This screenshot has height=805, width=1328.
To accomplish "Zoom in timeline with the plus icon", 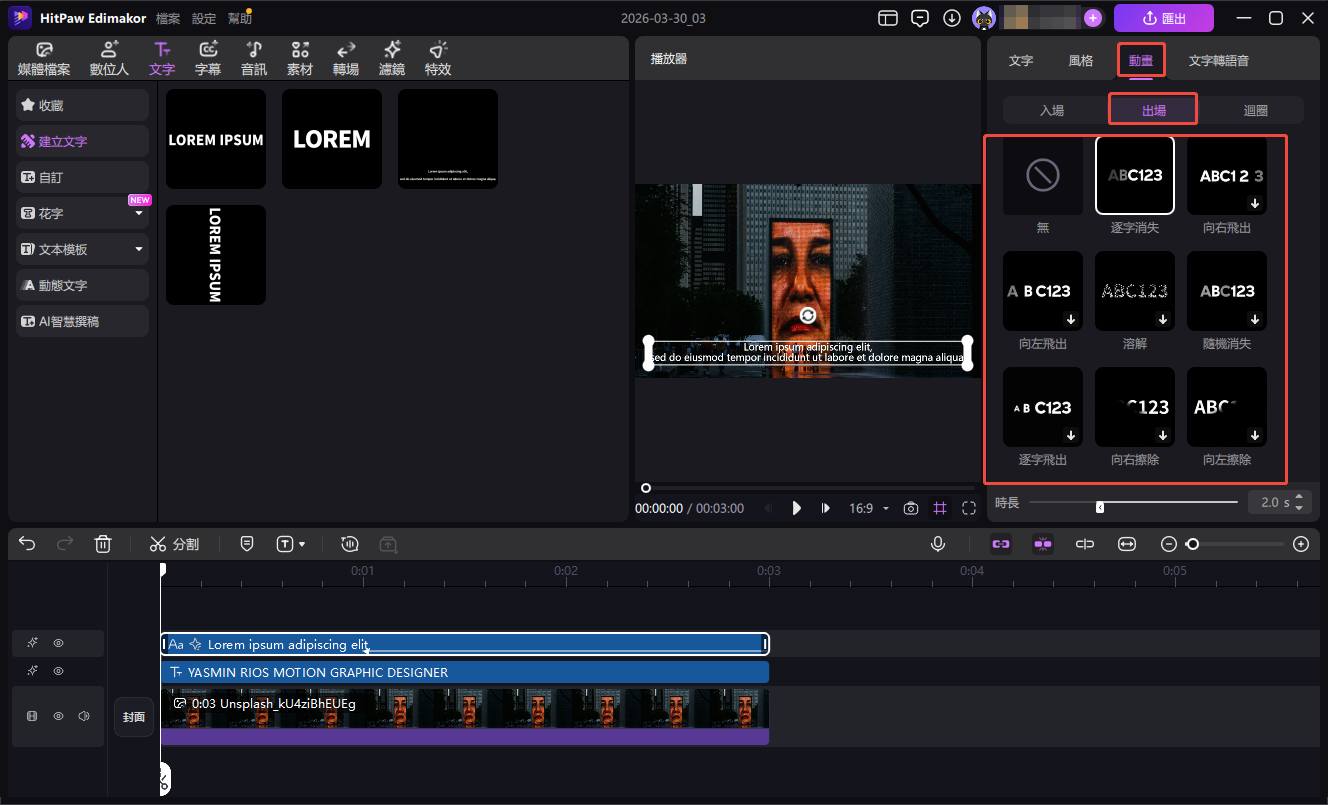I will [x=1300, y=544].
